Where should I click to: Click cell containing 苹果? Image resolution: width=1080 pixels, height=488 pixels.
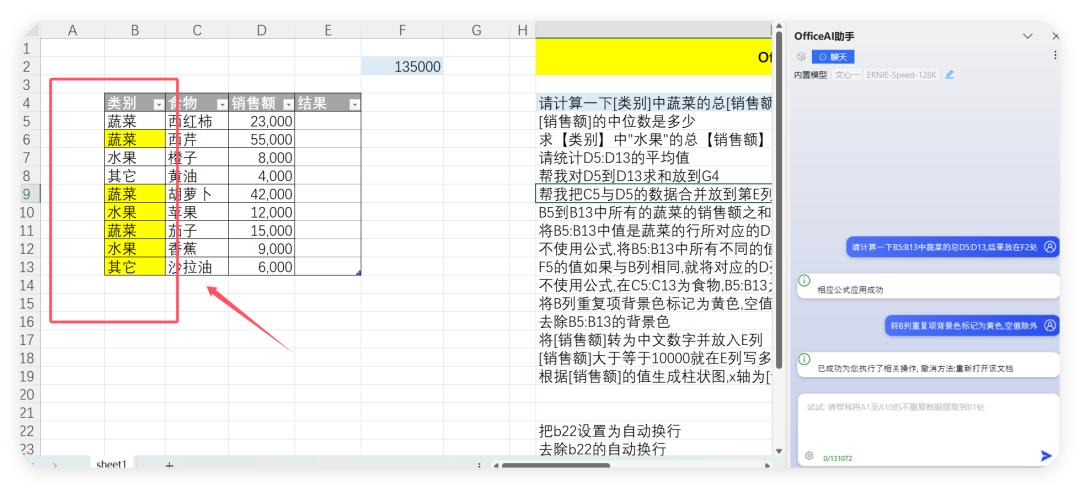coord(197,212)
